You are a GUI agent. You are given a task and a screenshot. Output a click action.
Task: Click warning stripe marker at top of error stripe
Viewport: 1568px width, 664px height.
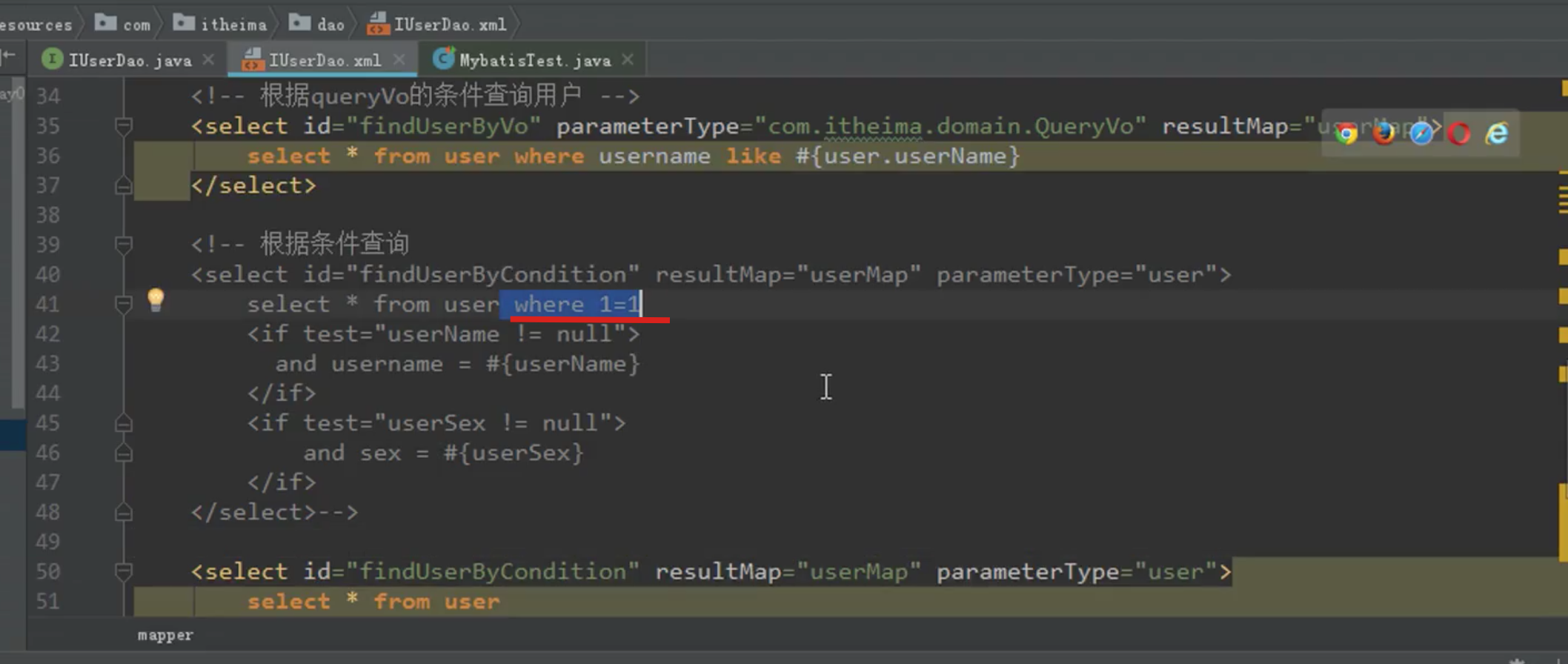point(1564,87)
